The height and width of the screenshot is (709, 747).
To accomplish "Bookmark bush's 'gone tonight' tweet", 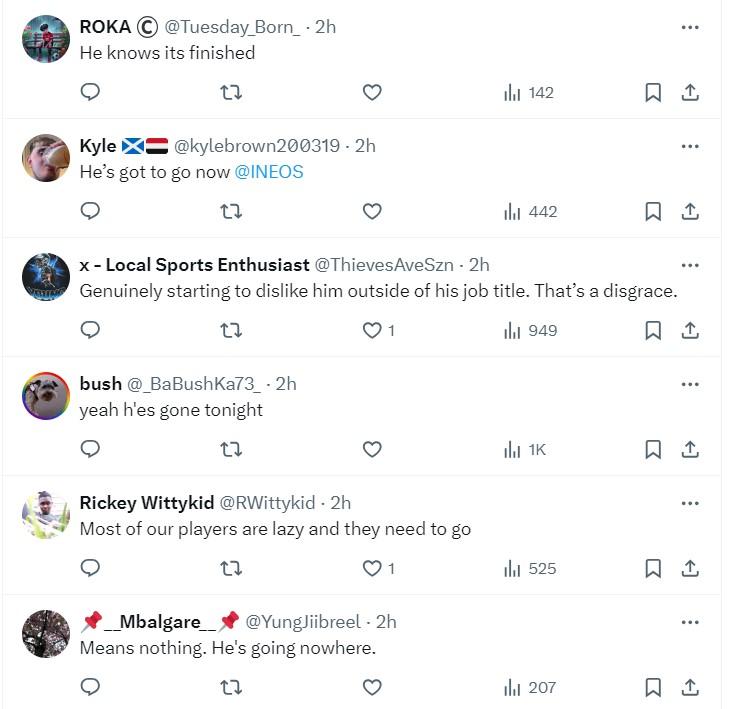I will pos(653,449).
